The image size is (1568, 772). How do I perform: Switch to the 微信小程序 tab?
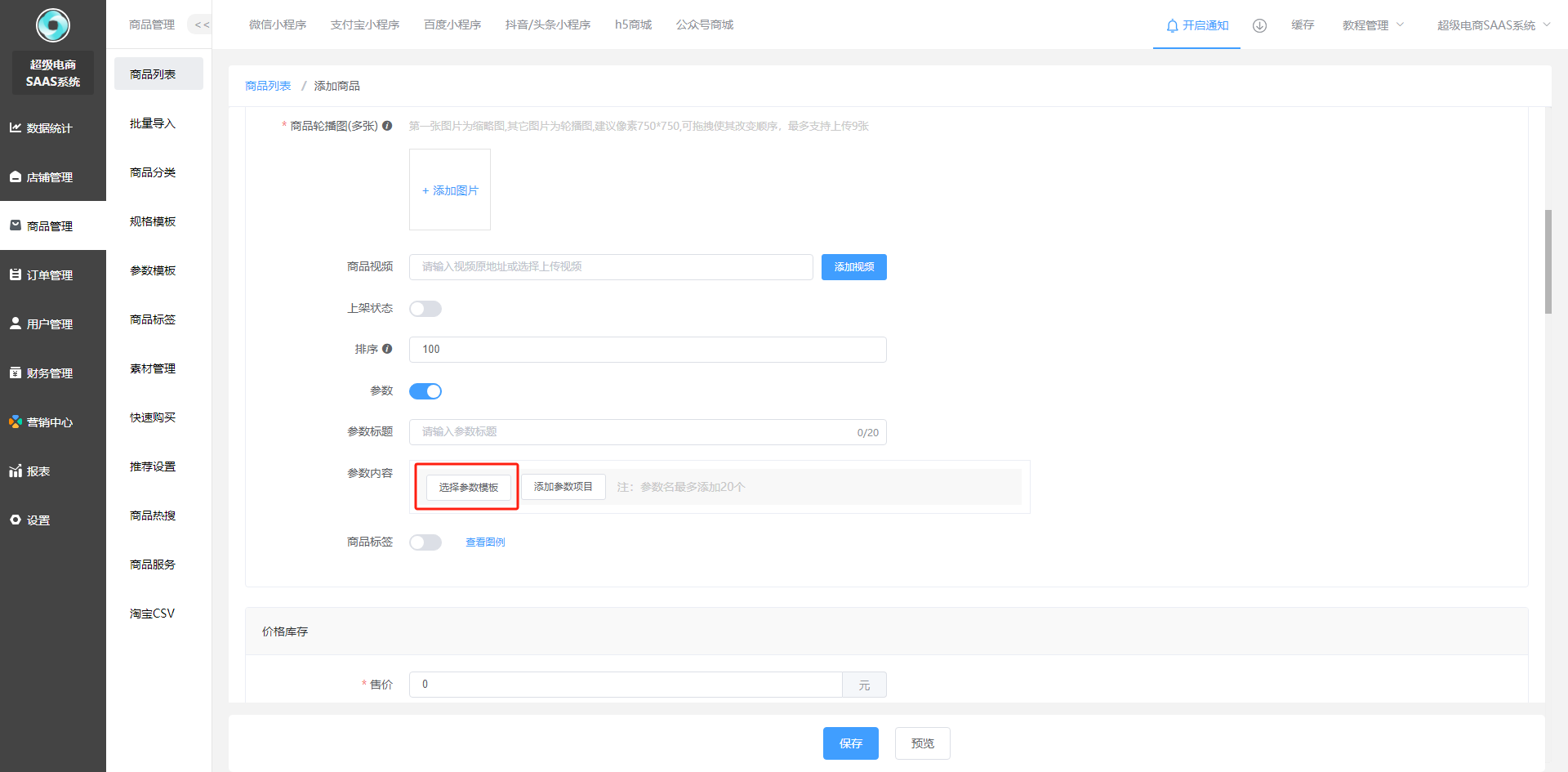point(278,25)
